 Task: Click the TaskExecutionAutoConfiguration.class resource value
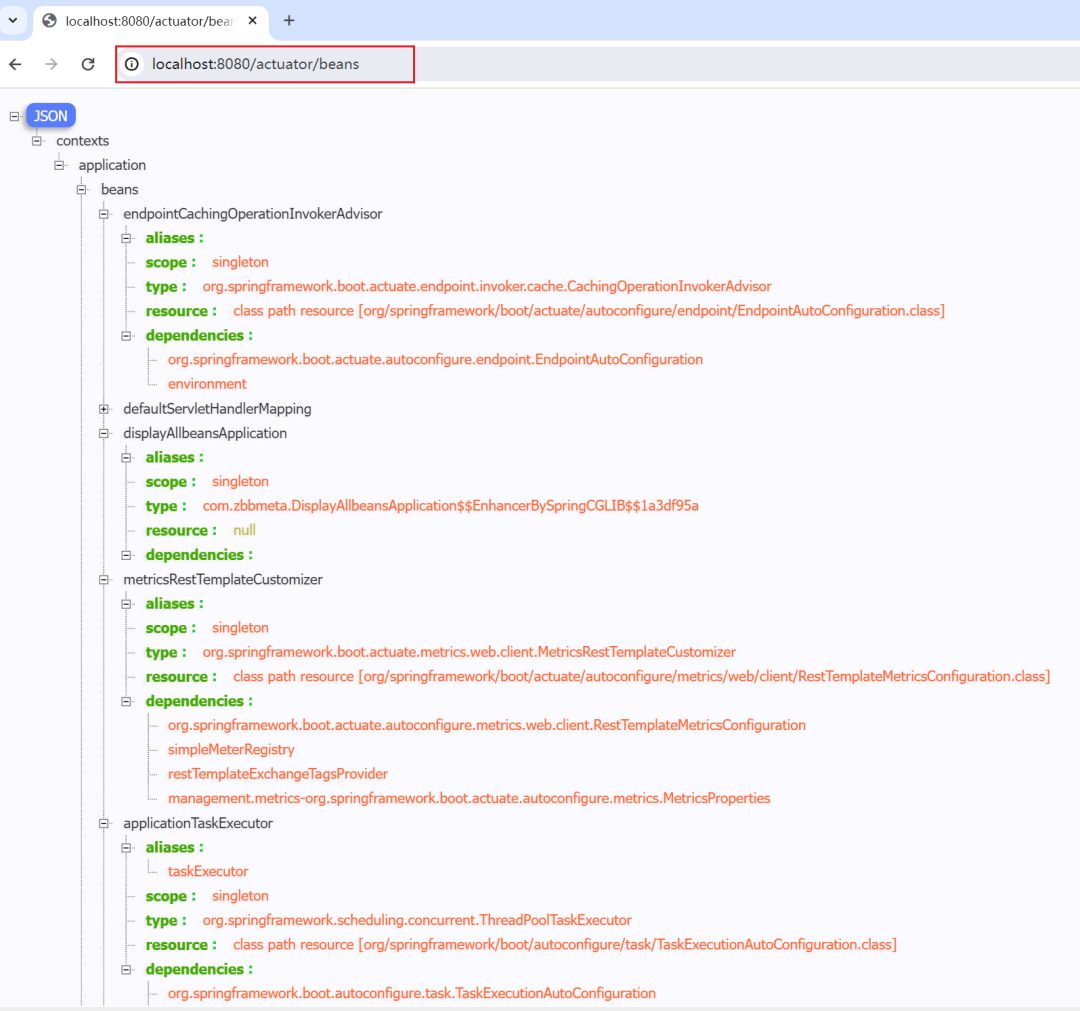coord(565,945)
